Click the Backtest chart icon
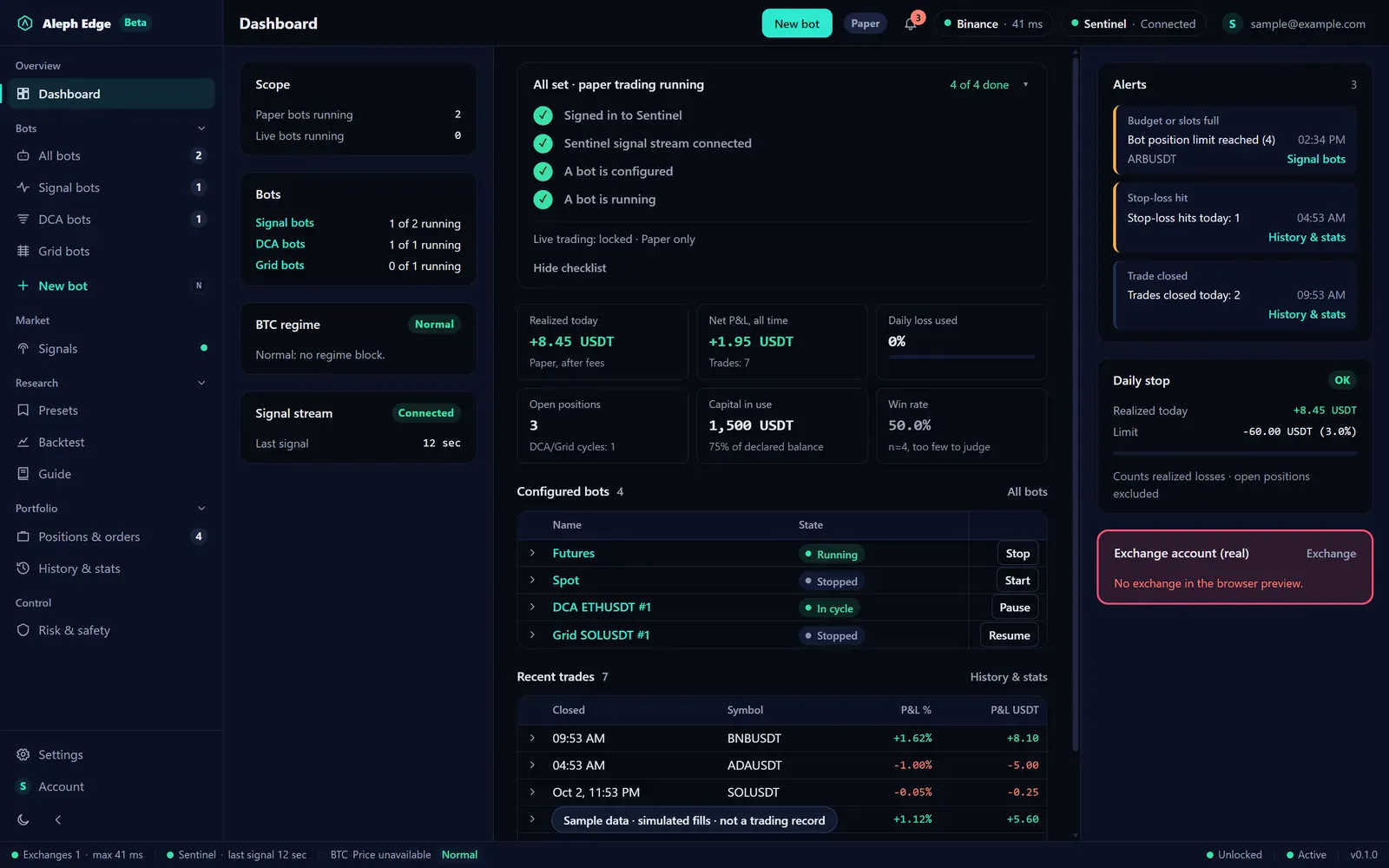The height and width of the screenshot is (868, 1389). pyautogui.click(x=23, y=442)
